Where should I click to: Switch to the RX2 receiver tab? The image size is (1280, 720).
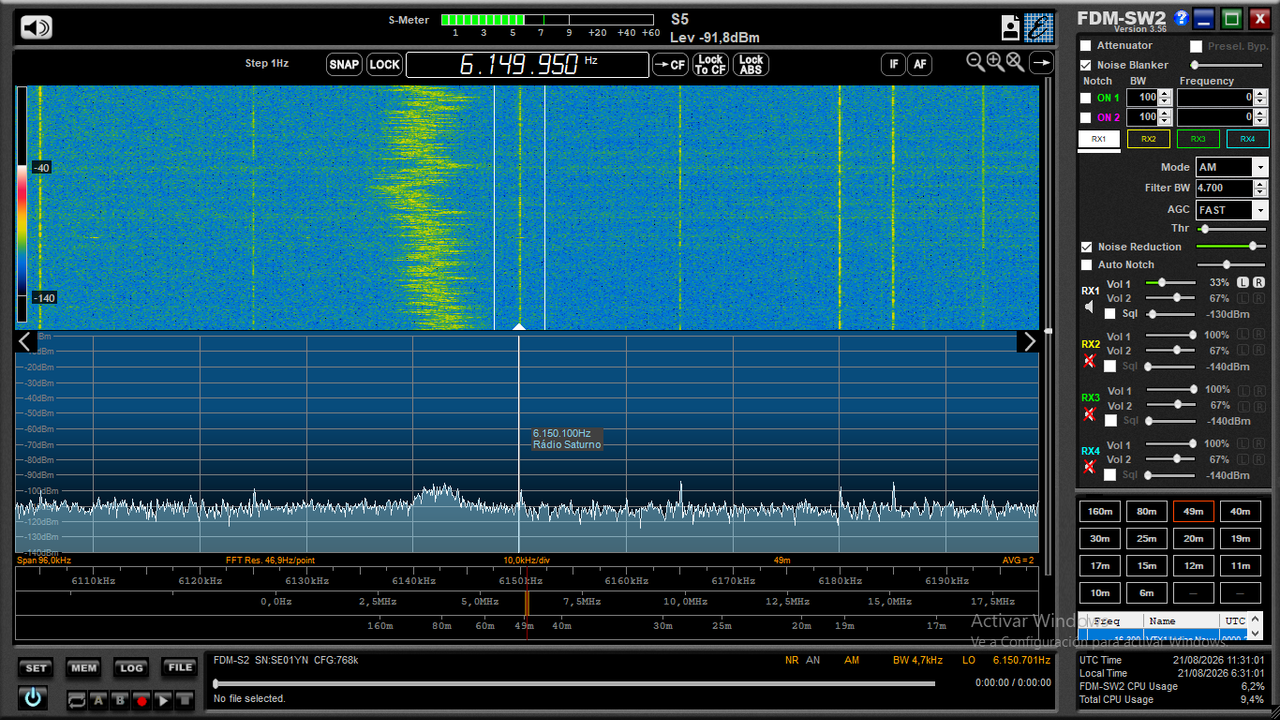coord(1148,139)
